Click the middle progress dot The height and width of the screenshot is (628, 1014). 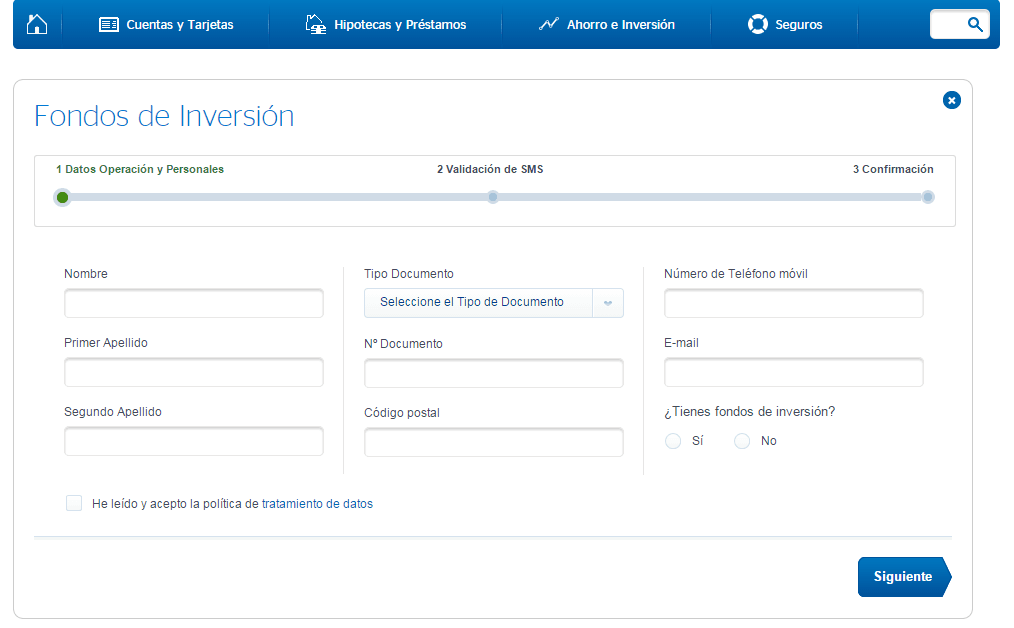point(493,197)
